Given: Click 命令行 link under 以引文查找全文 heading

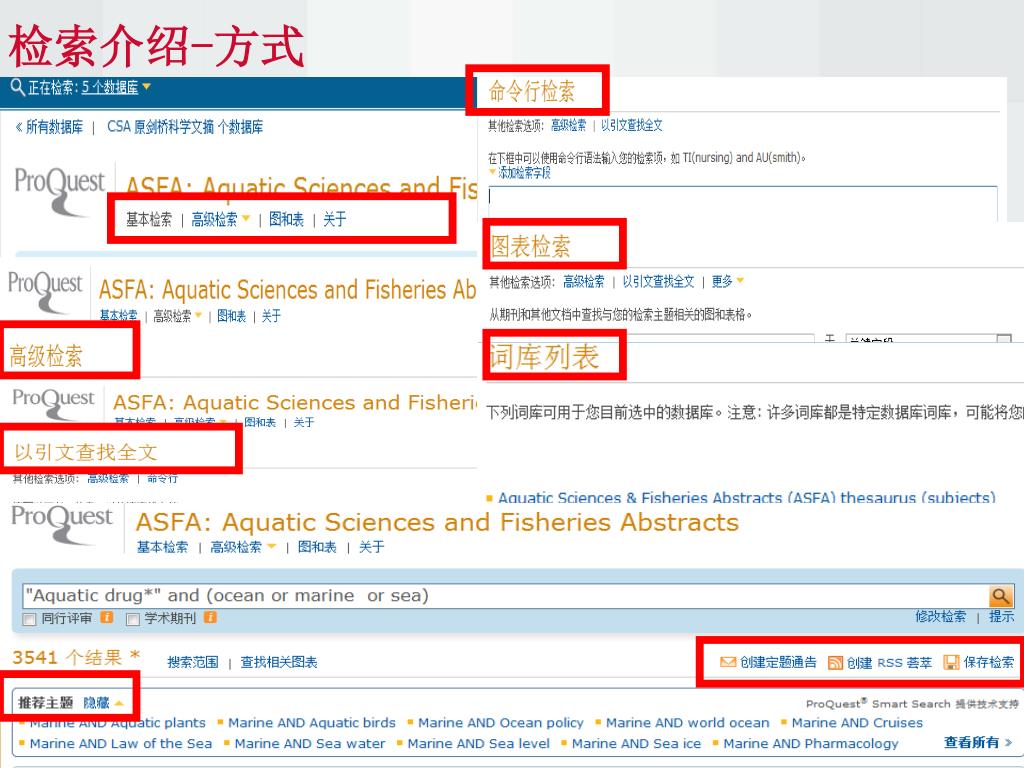Looking at the screenshot, I should tap(162, 479).
